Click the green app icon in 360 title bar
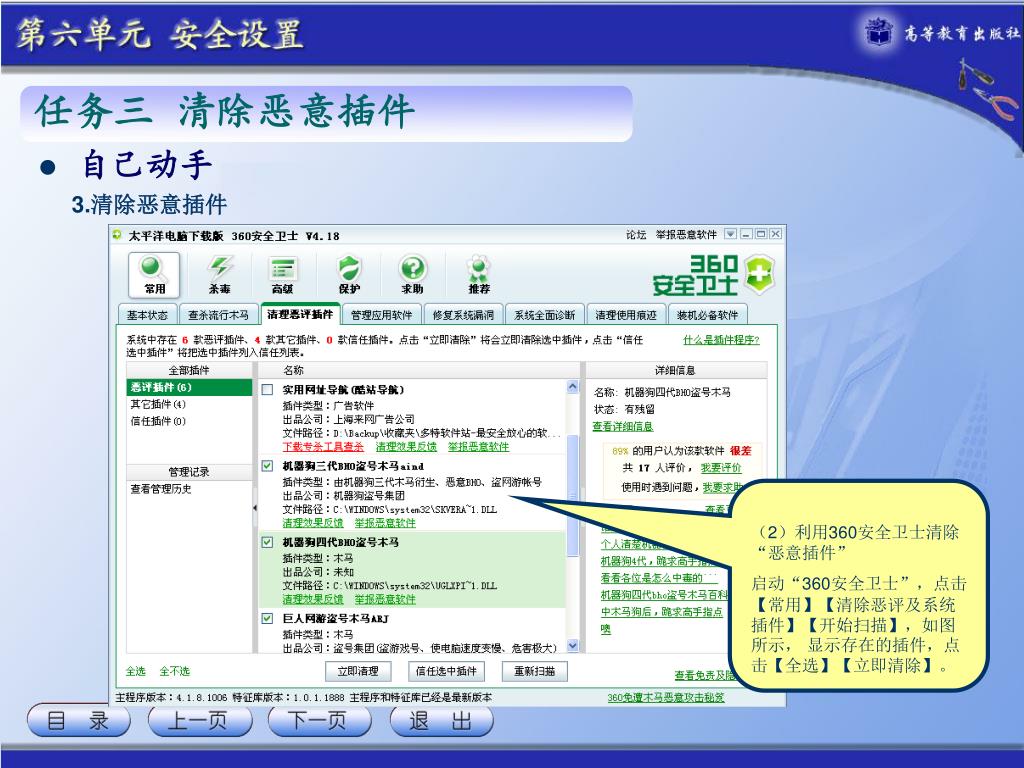This screenshot has width=1024, height=768. coord(117,235)
